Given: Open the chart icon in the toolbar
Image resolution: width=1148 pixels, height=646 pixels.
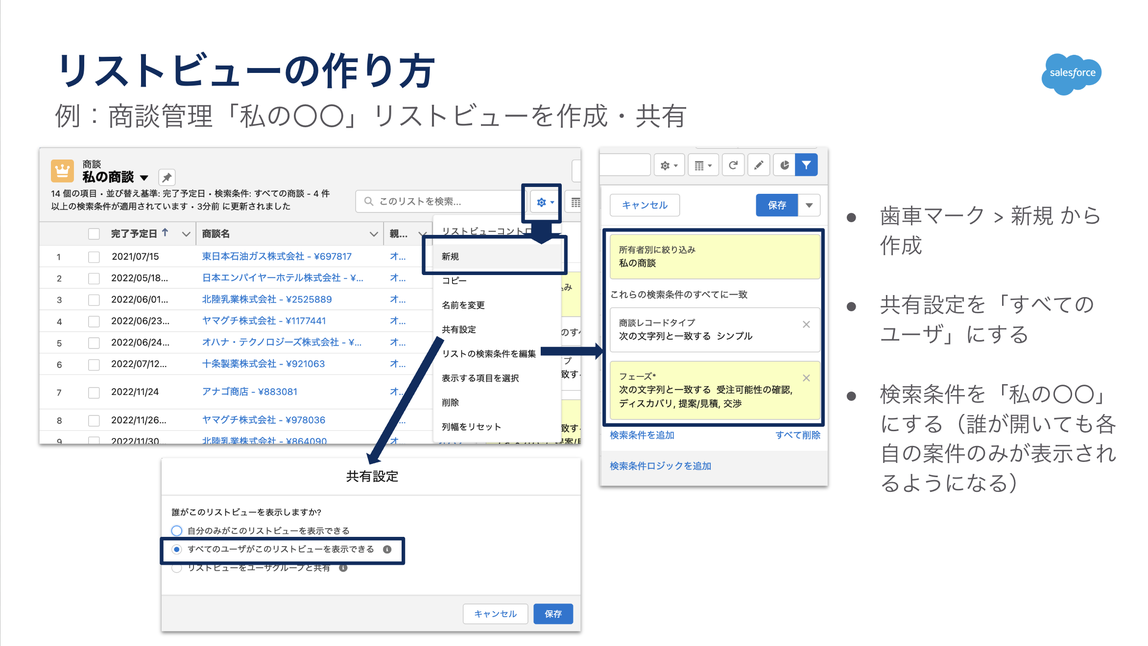Looking at the screenshot, I should (784, 166).
